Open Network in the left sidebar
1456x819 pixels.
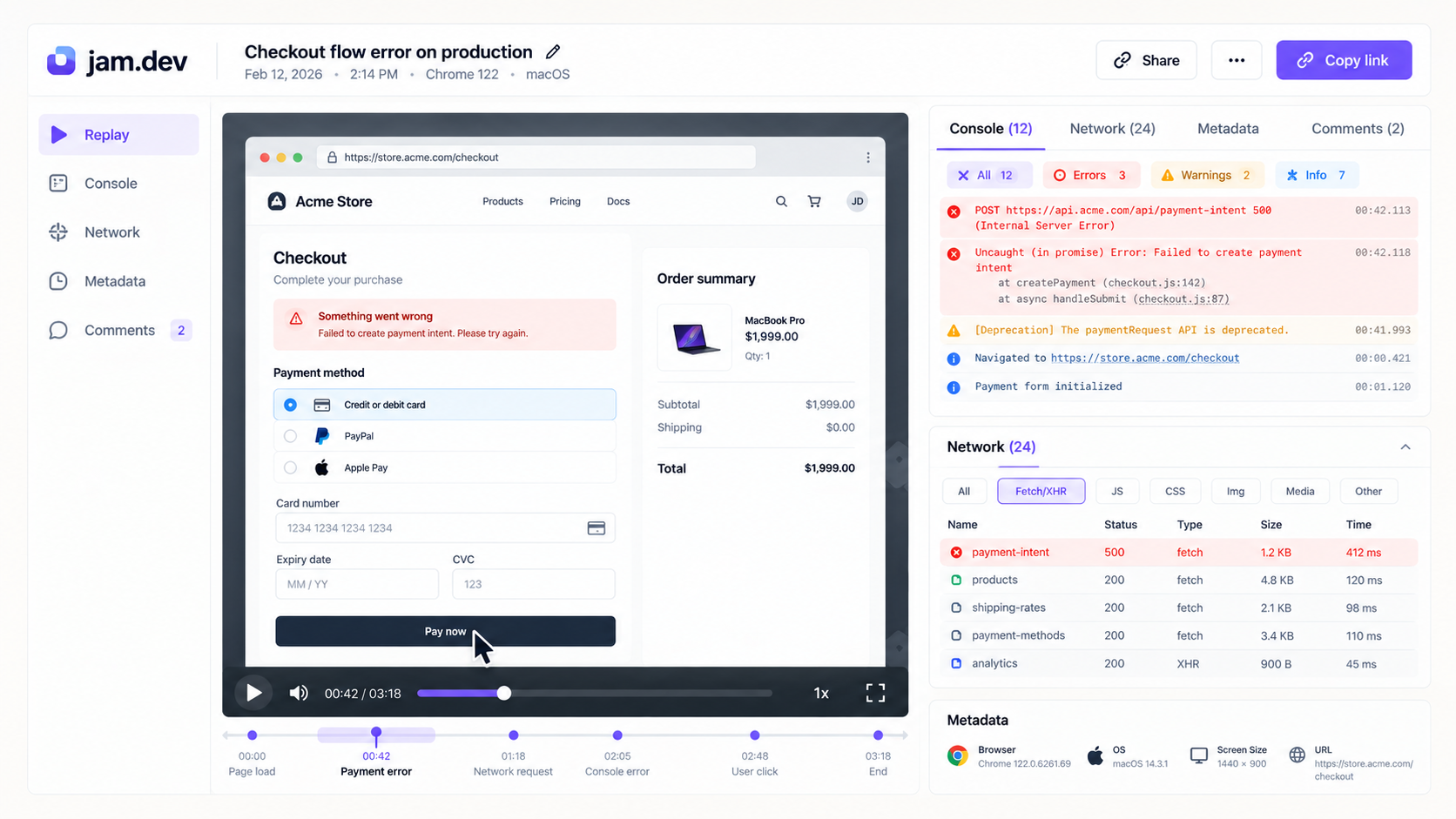click(119, 232)
